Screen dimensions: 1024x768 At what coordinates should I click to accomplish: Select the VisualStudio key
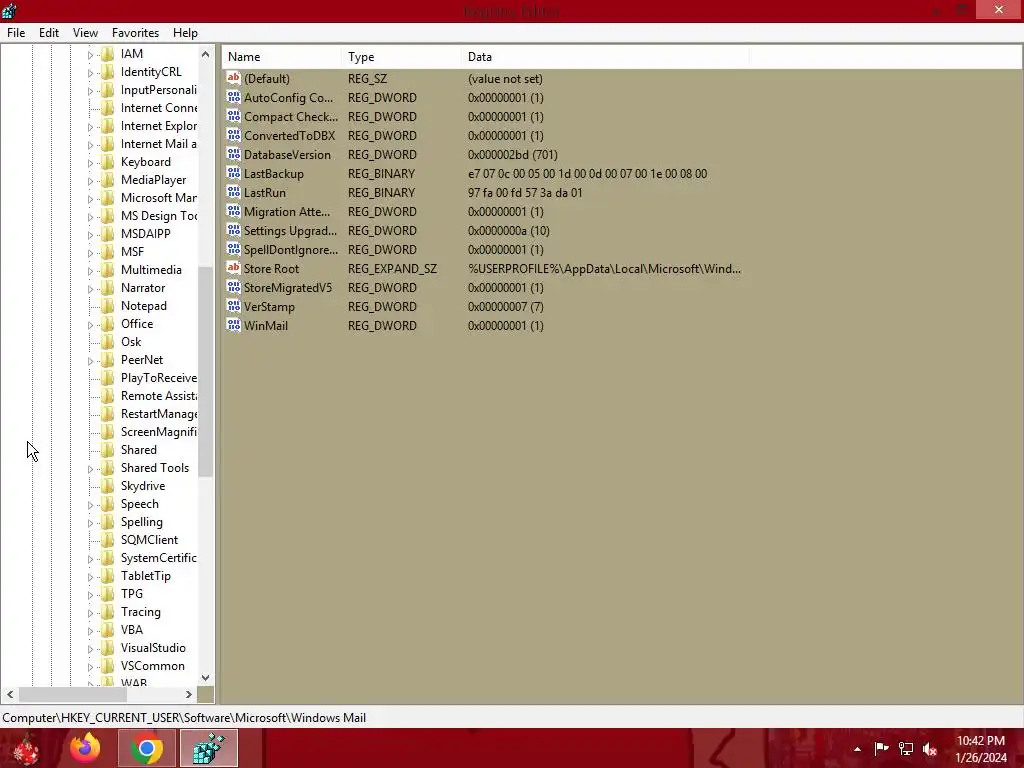(x=153, y=648)
